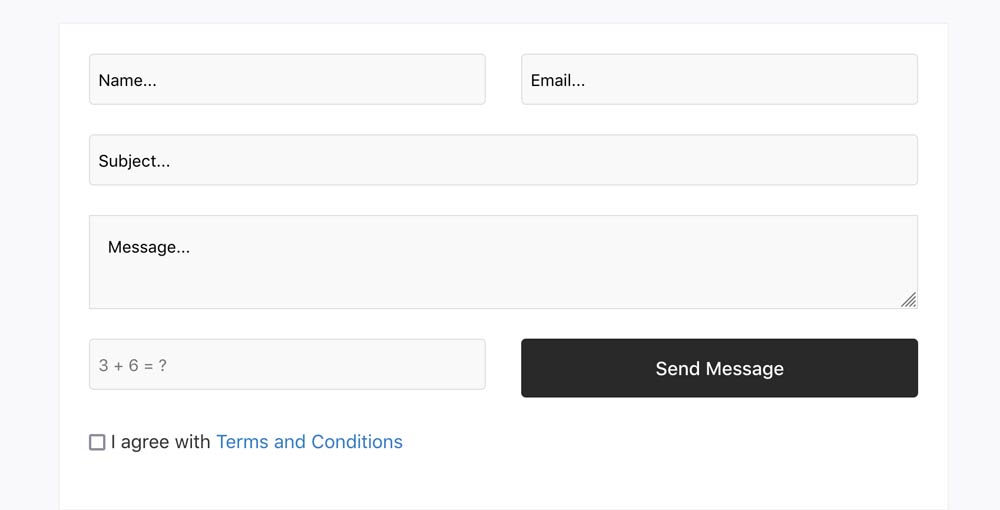Viewport: 1000px width, 510px height.
Task: Click the "Subject..." placeholder text
Action: tap(134, 161)
